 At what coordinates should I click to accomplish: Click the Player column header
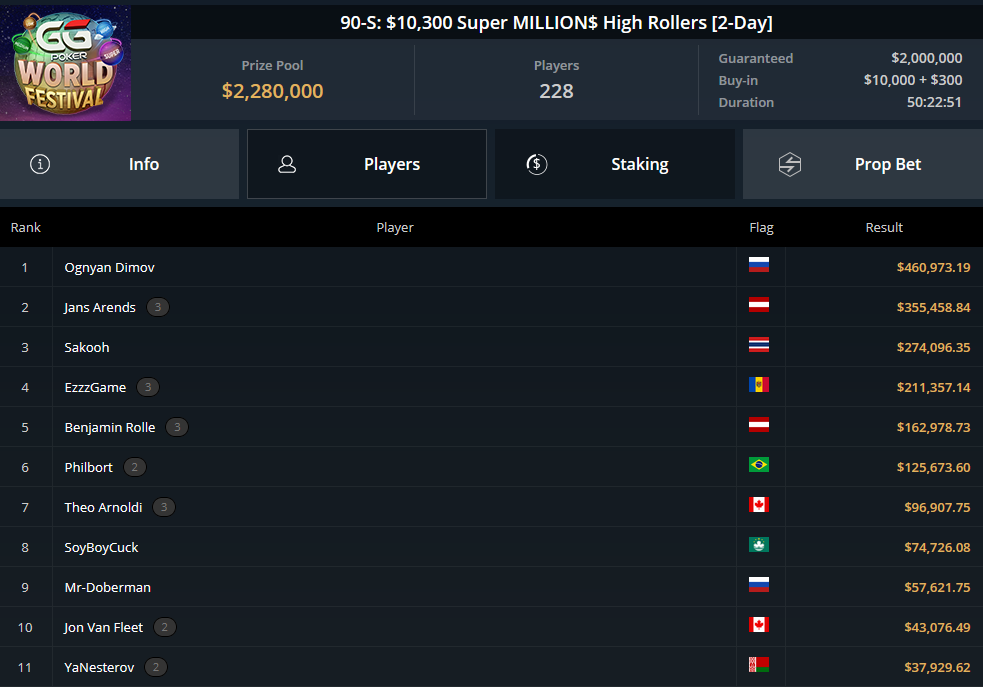[395, 228]
